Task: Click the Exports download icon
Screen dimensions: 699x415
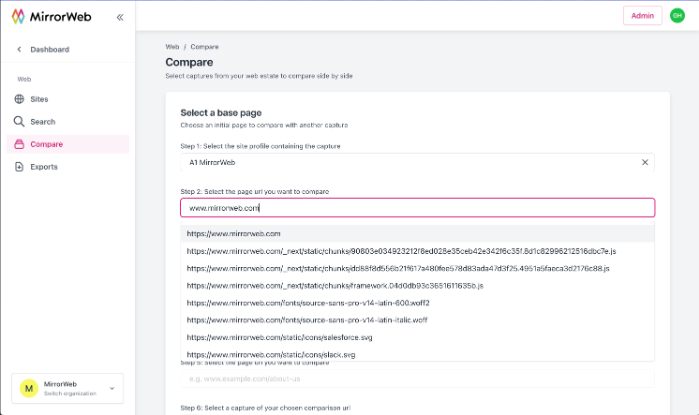Action: 19,167
